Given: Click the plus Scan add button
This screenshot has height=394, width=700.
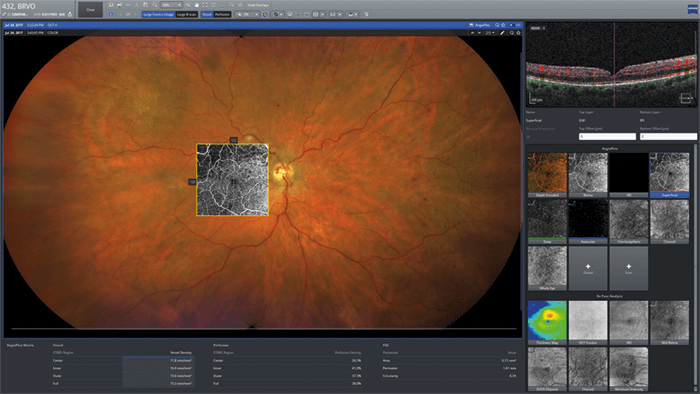Looking at the screenshot, I should click(x=629, y=268).
